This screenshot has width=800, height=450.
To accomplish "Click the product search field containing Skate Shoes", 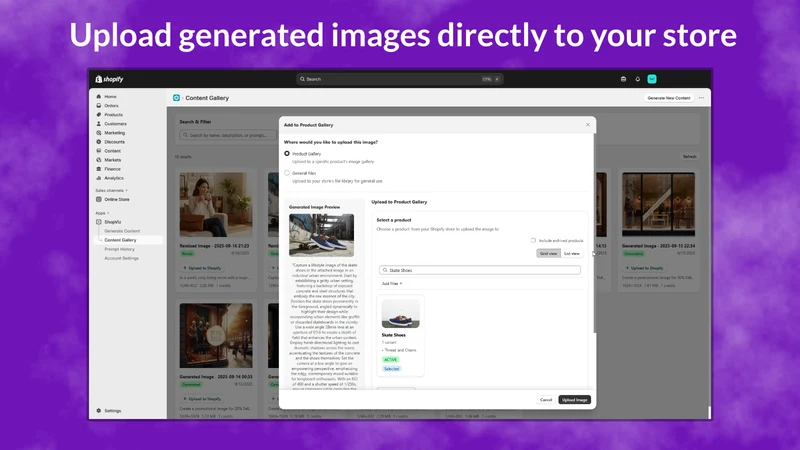I will 480,270.
